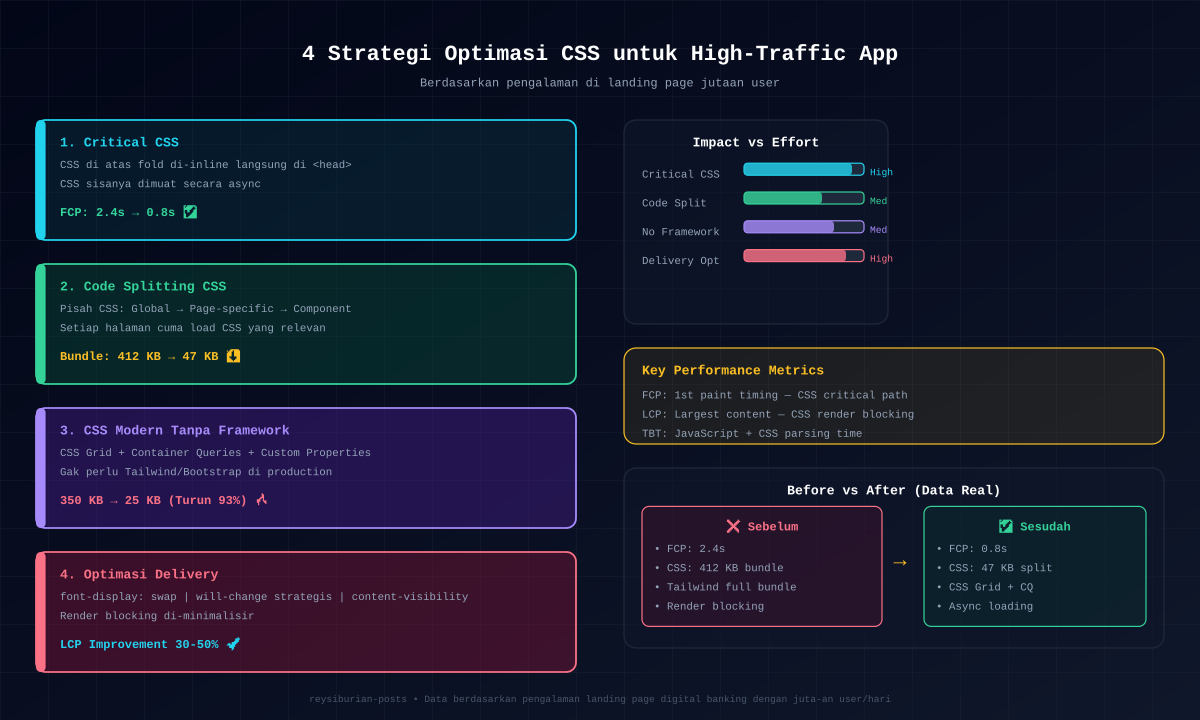Click the small icon after Turun 93%
This screenshot has width=1200, height=720.
(261, 500)
